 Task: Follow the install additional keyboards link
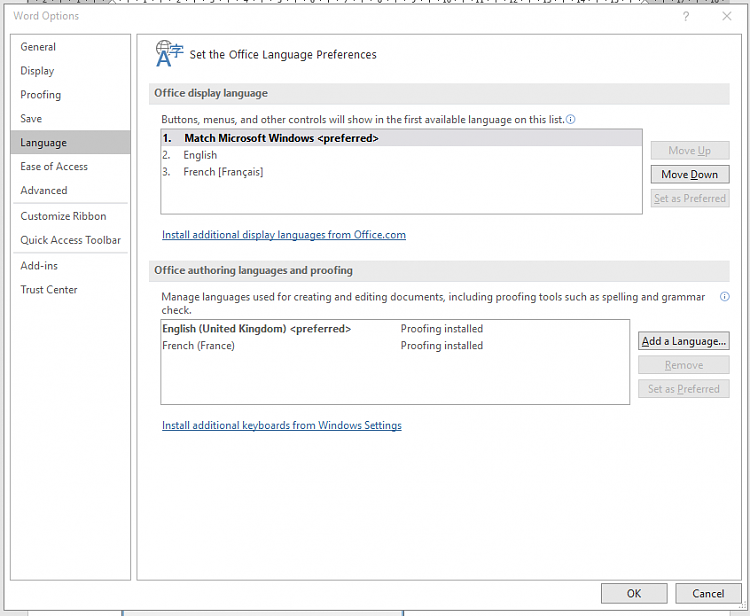282,425
